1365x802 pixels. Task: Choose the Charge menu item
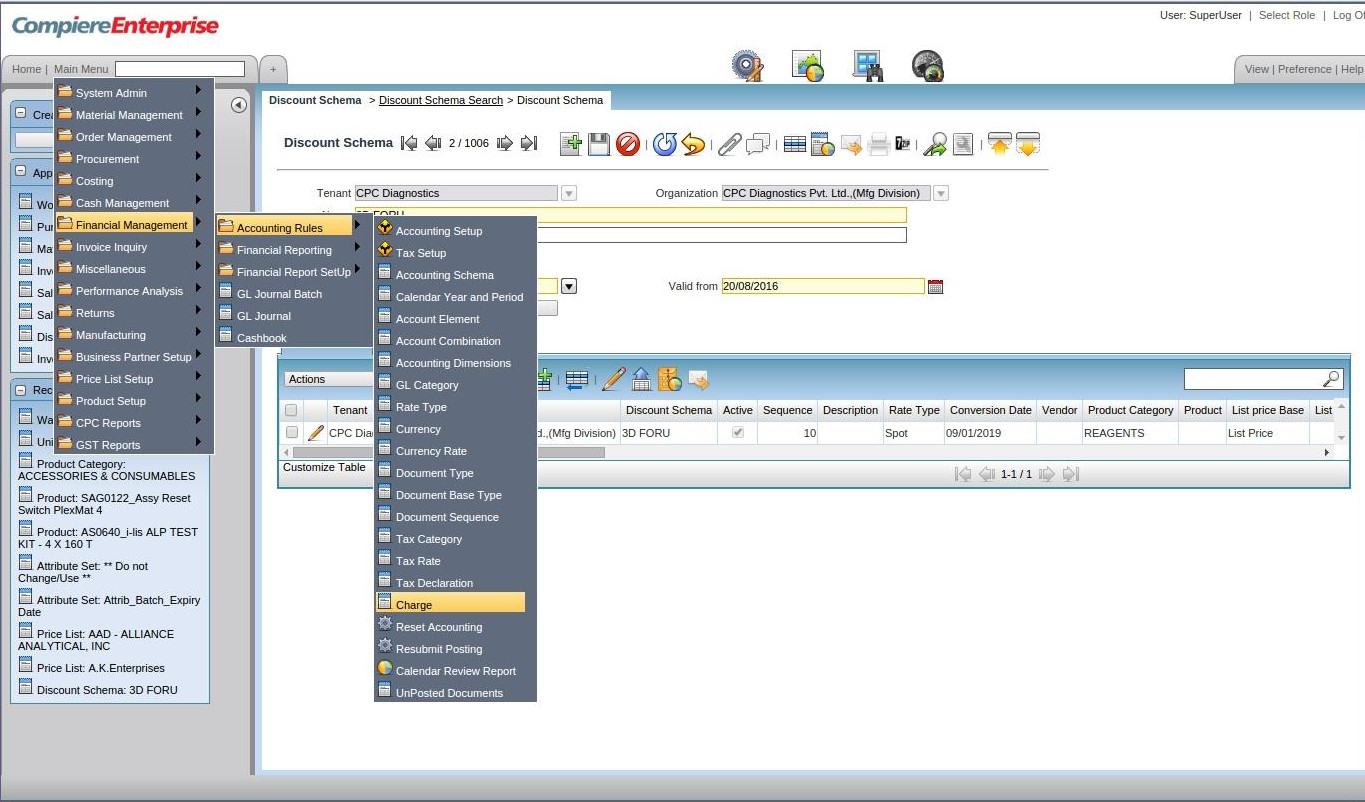click(x=450, y=604)
